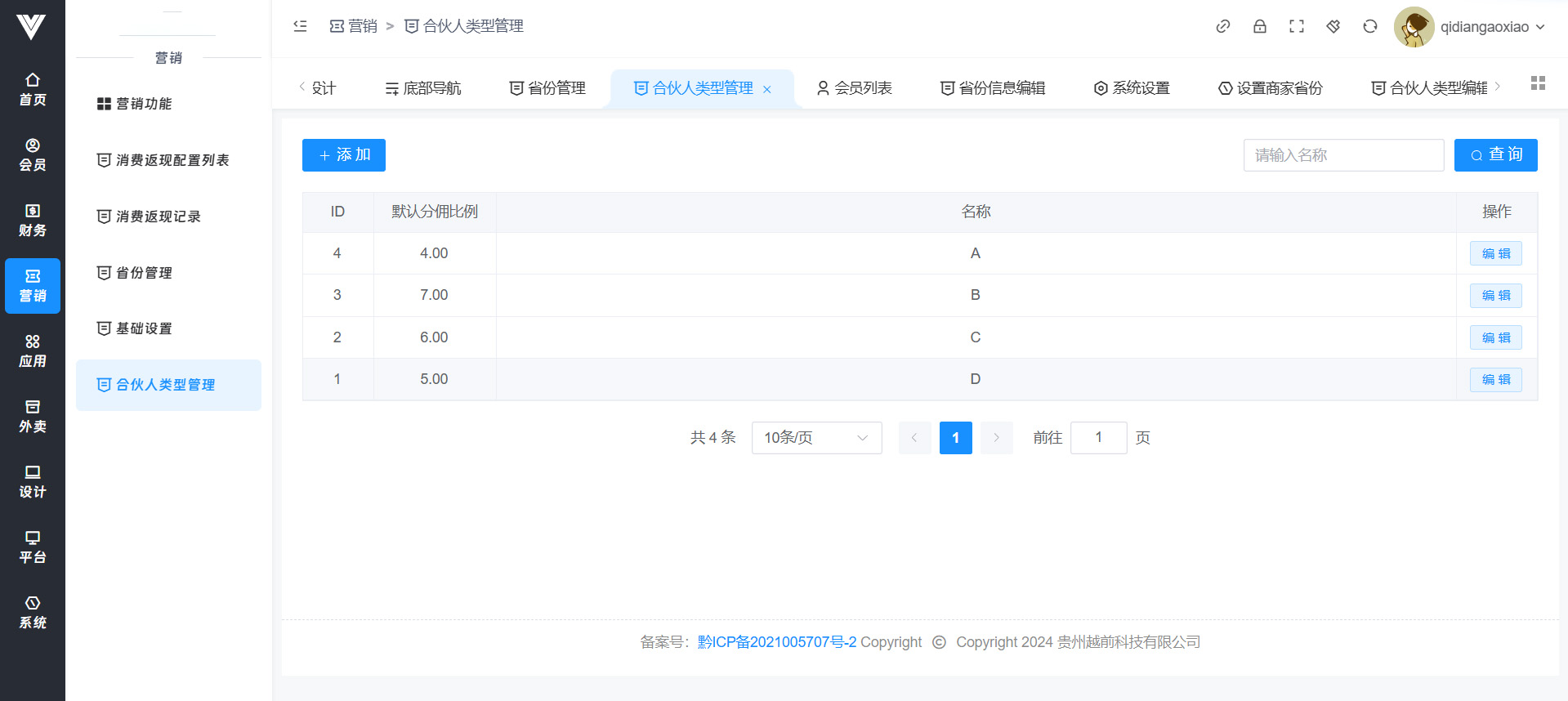Click the 添加 button
Viewport: 1568px width, 701px height.
point(344,155)
